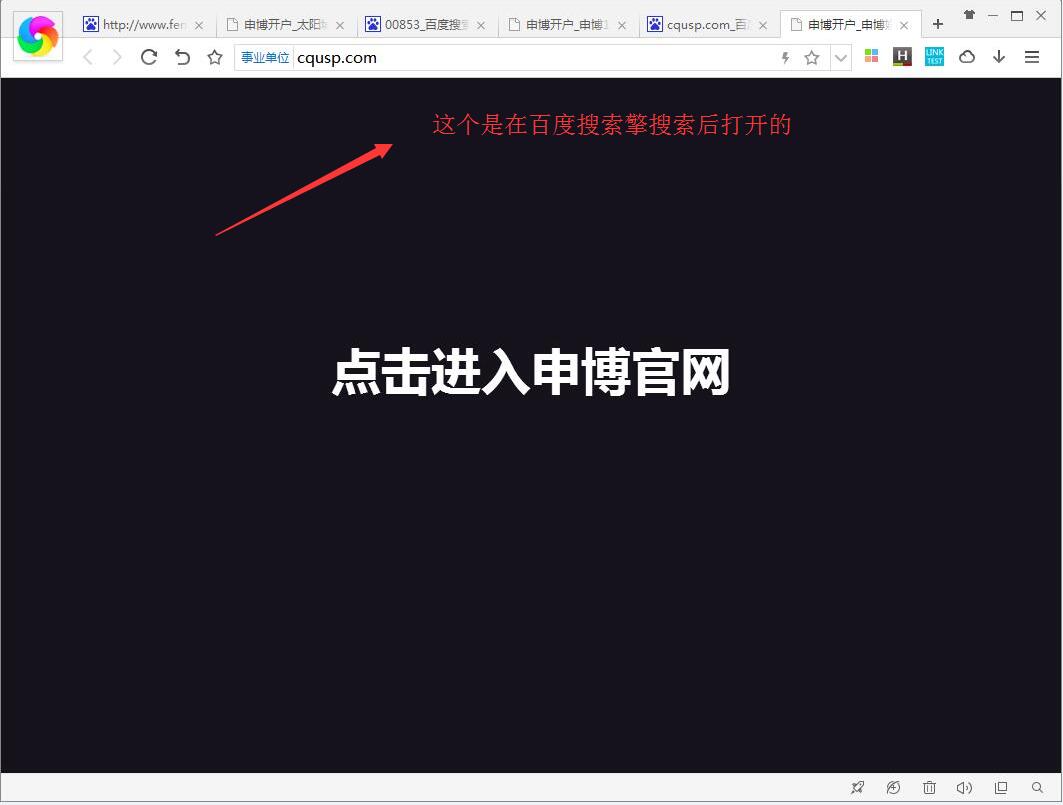
Task: Click the LINK TEST extension icon
Action: click(934, 58)
